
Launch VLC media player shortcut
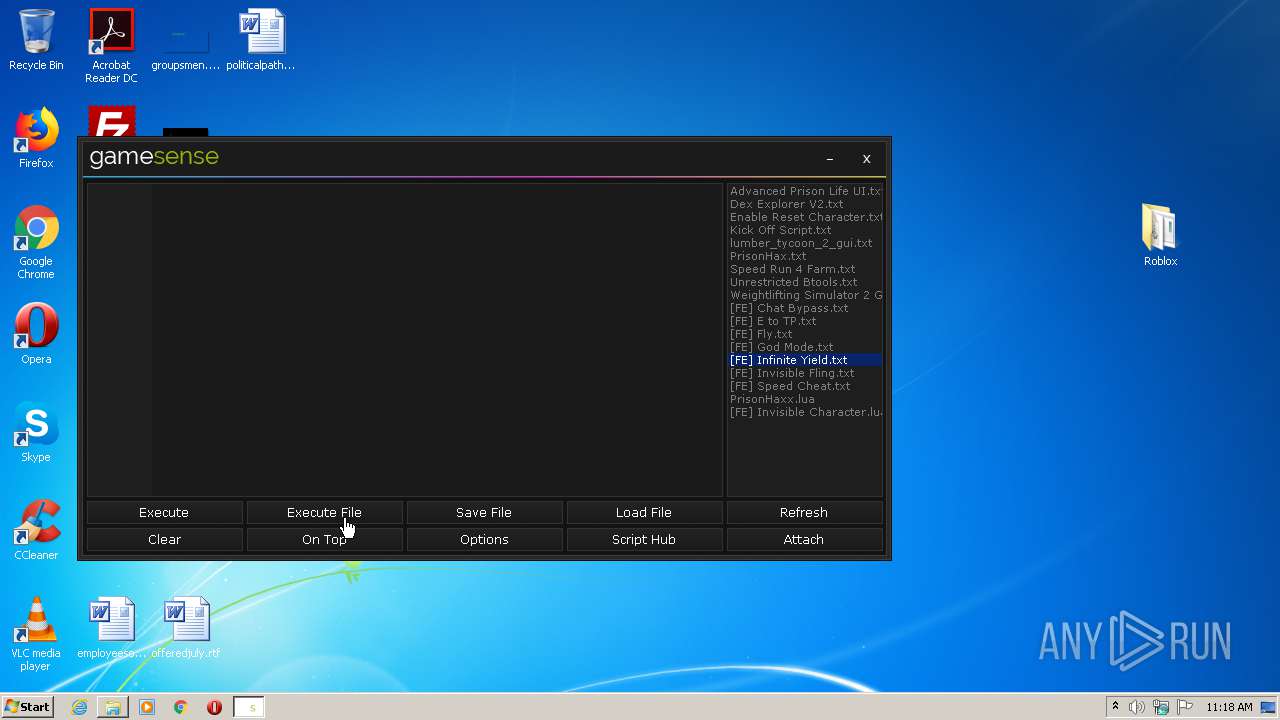36,634
